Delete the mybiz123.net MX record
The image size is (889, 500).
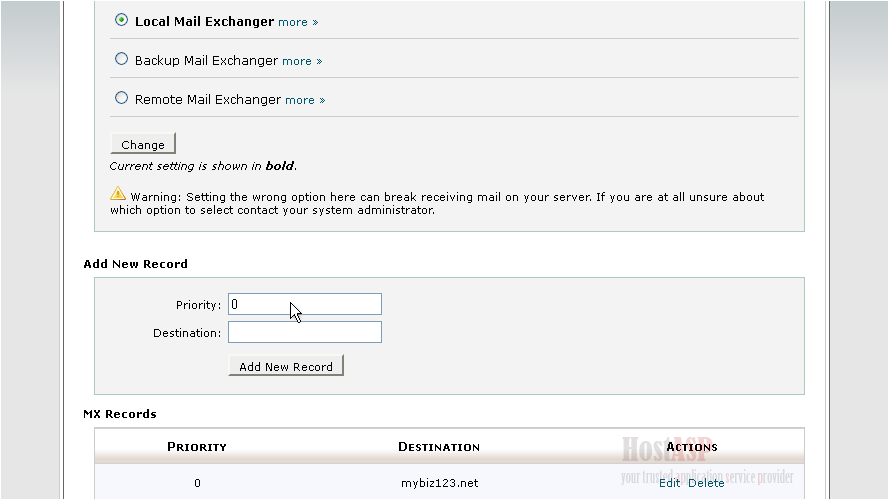point(706,483)
